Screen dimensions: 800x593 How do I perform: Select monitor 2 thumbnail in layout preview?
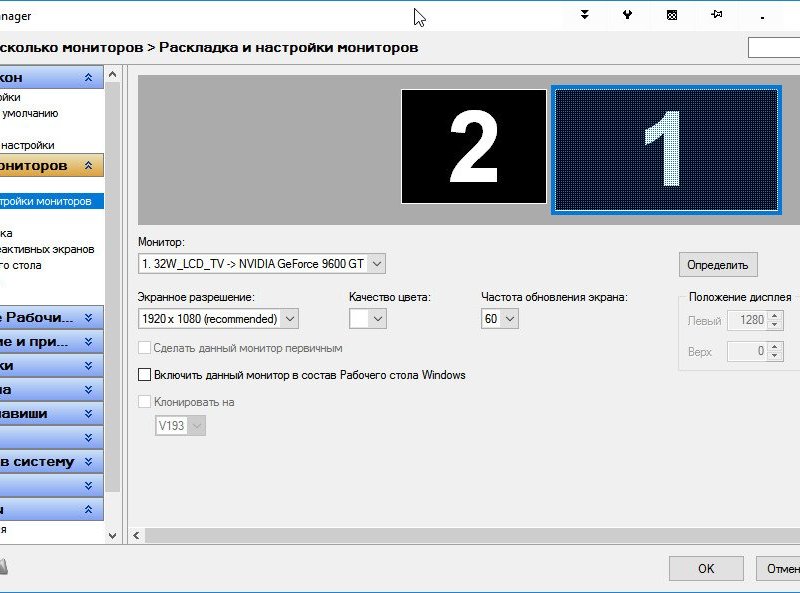[x=474, y=146]
